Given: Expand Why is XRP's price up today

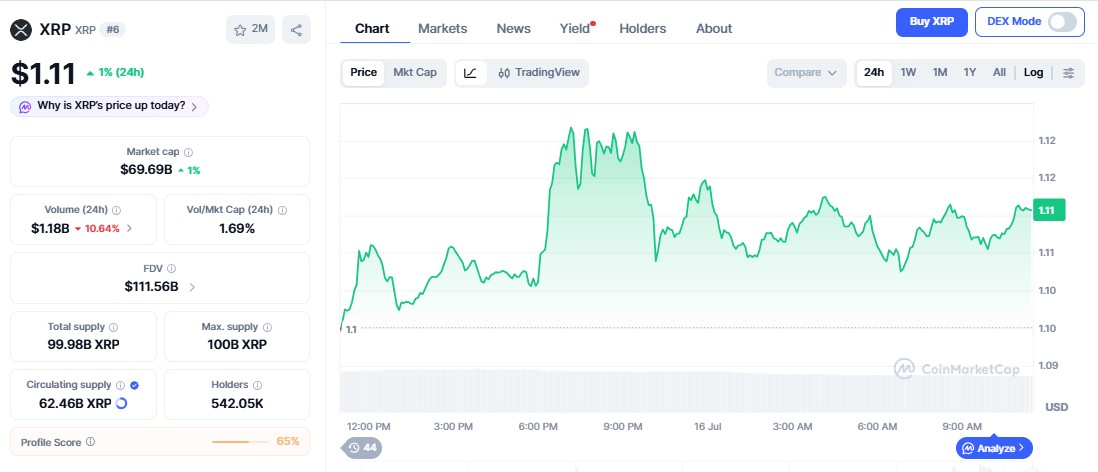Looking at the screenshot, I should [109, 106].
